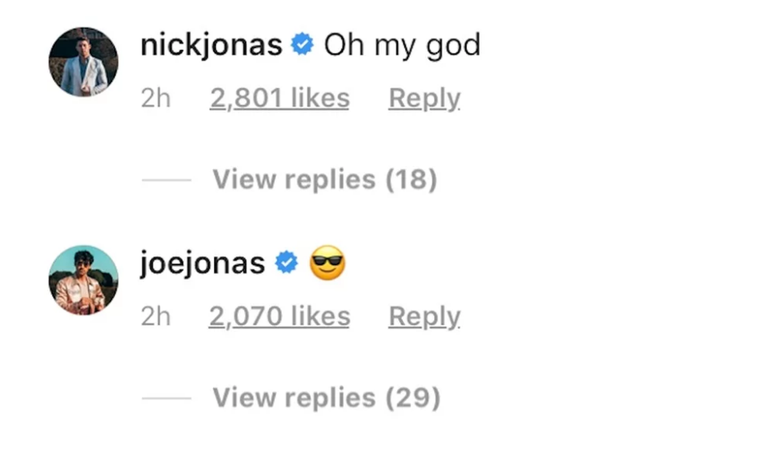Open nickjonas profile picture

83,62
